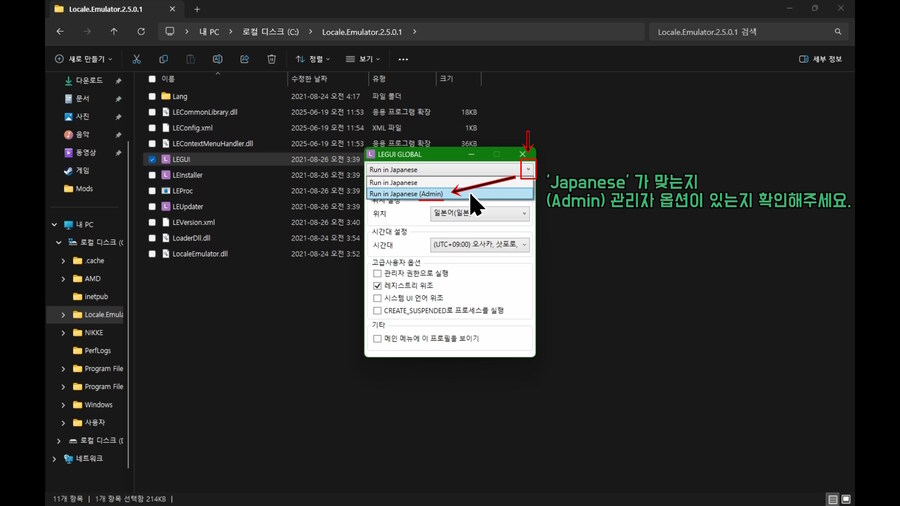
Task: Toggle the 시스템 UI 언어 위조 checkbox
Action: click(377, 298)
